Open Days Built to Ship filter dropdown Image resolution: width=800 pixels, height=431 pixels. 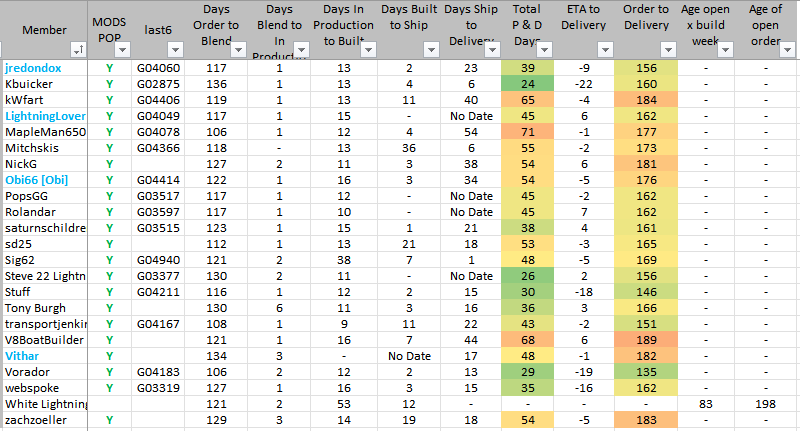(431, 49)
